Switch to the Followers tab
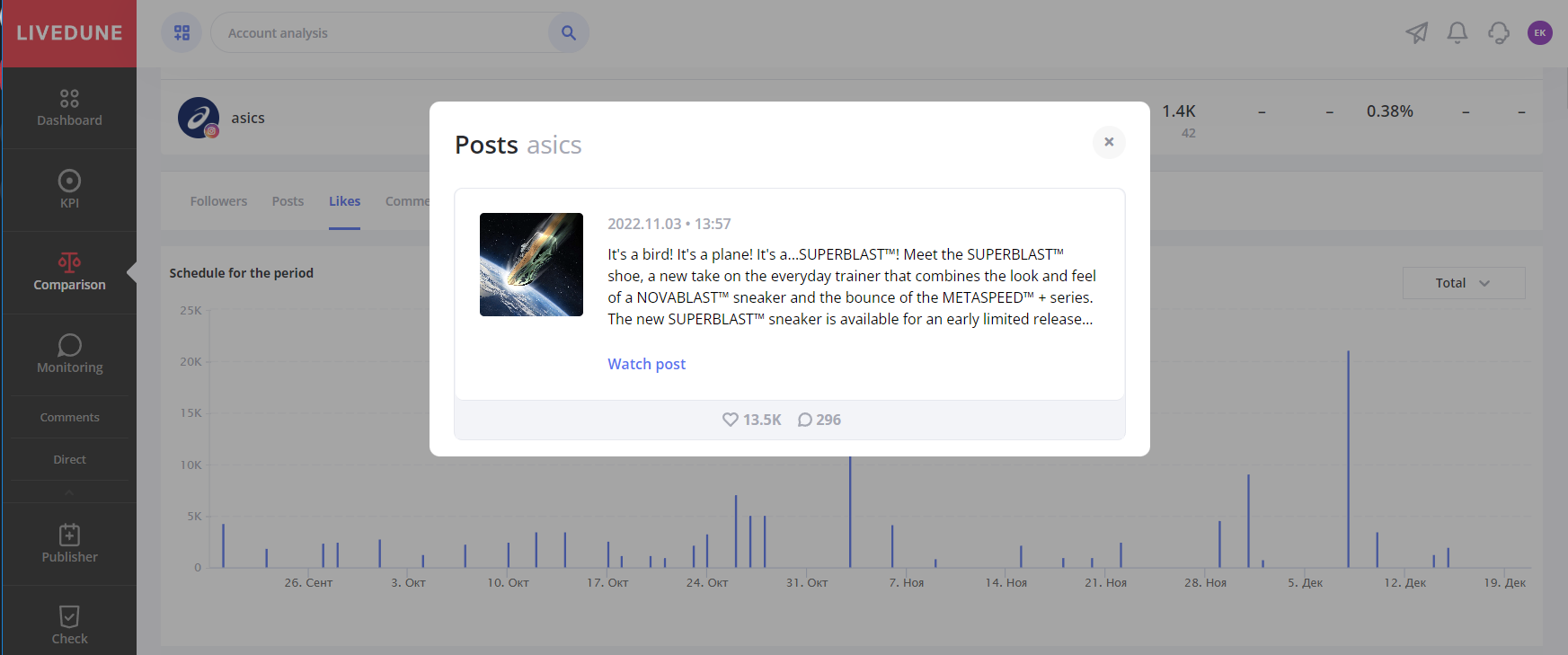1568x655 pixels. (x=218, y=201)
